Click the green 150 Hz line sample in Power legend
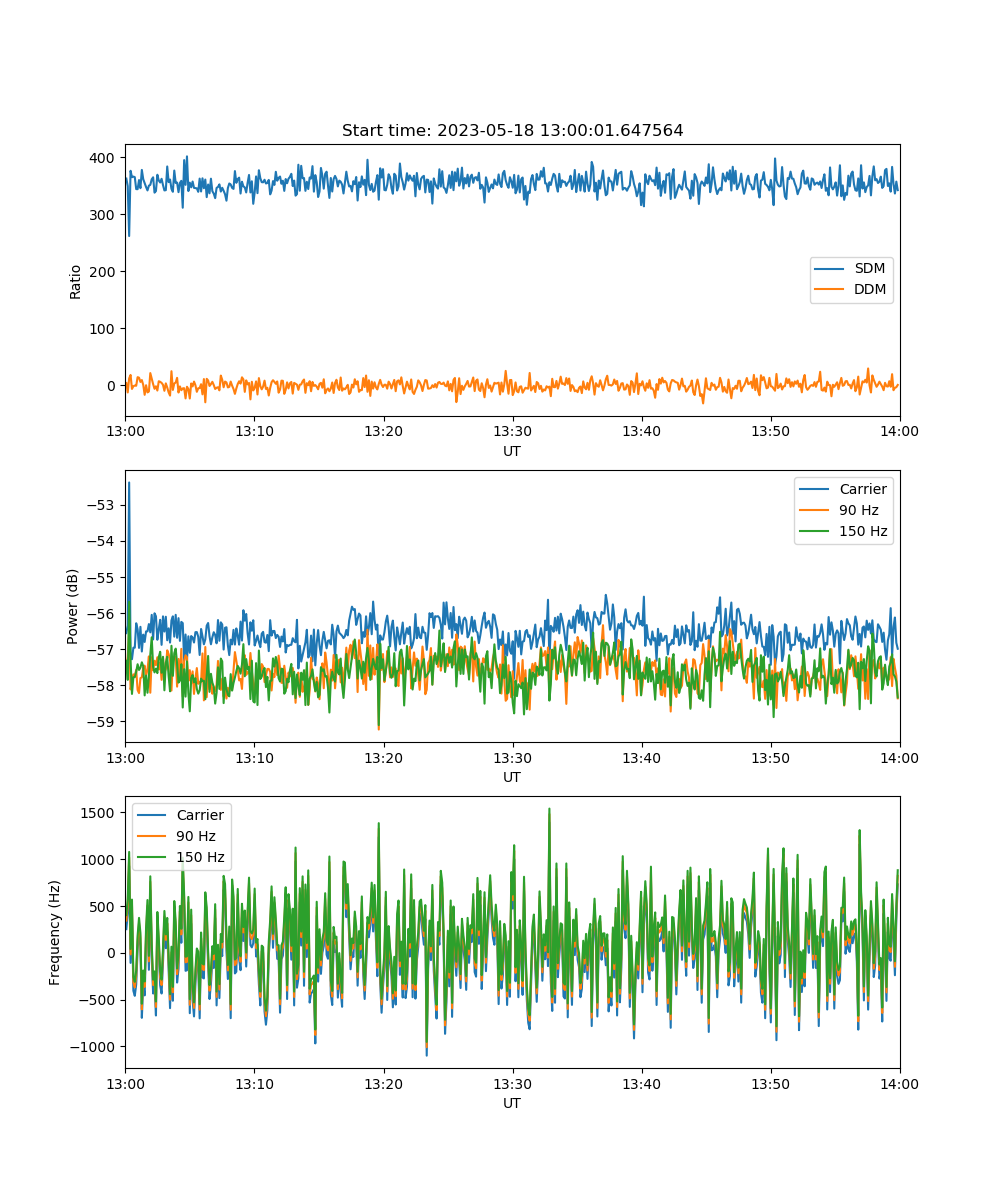The width and height of the screenshot is (1000, 1200). pyautogui.click(x=816, y=532)
